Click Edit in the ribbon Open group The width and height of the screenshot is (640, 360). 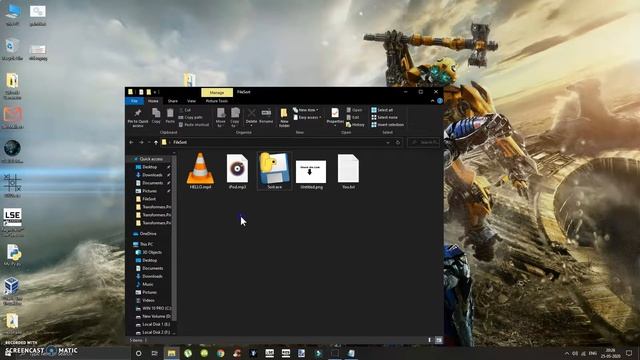(x=353, y=118)
